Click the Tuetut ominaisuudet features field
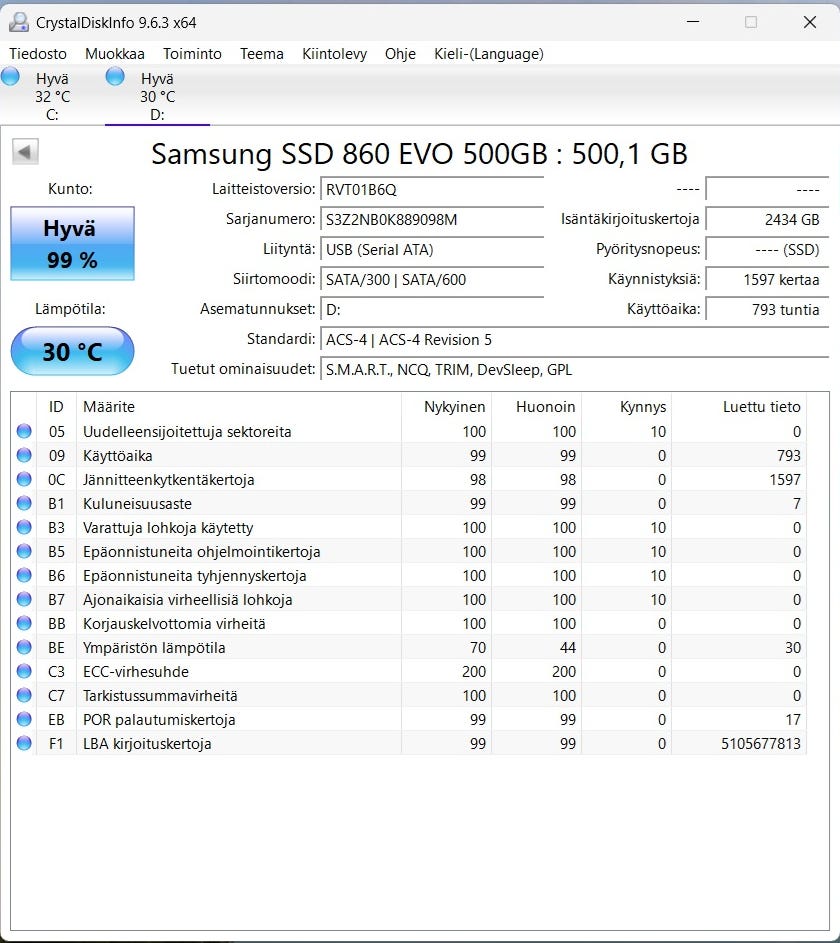This screenshot has height=943, width=840. click(574, 370)
